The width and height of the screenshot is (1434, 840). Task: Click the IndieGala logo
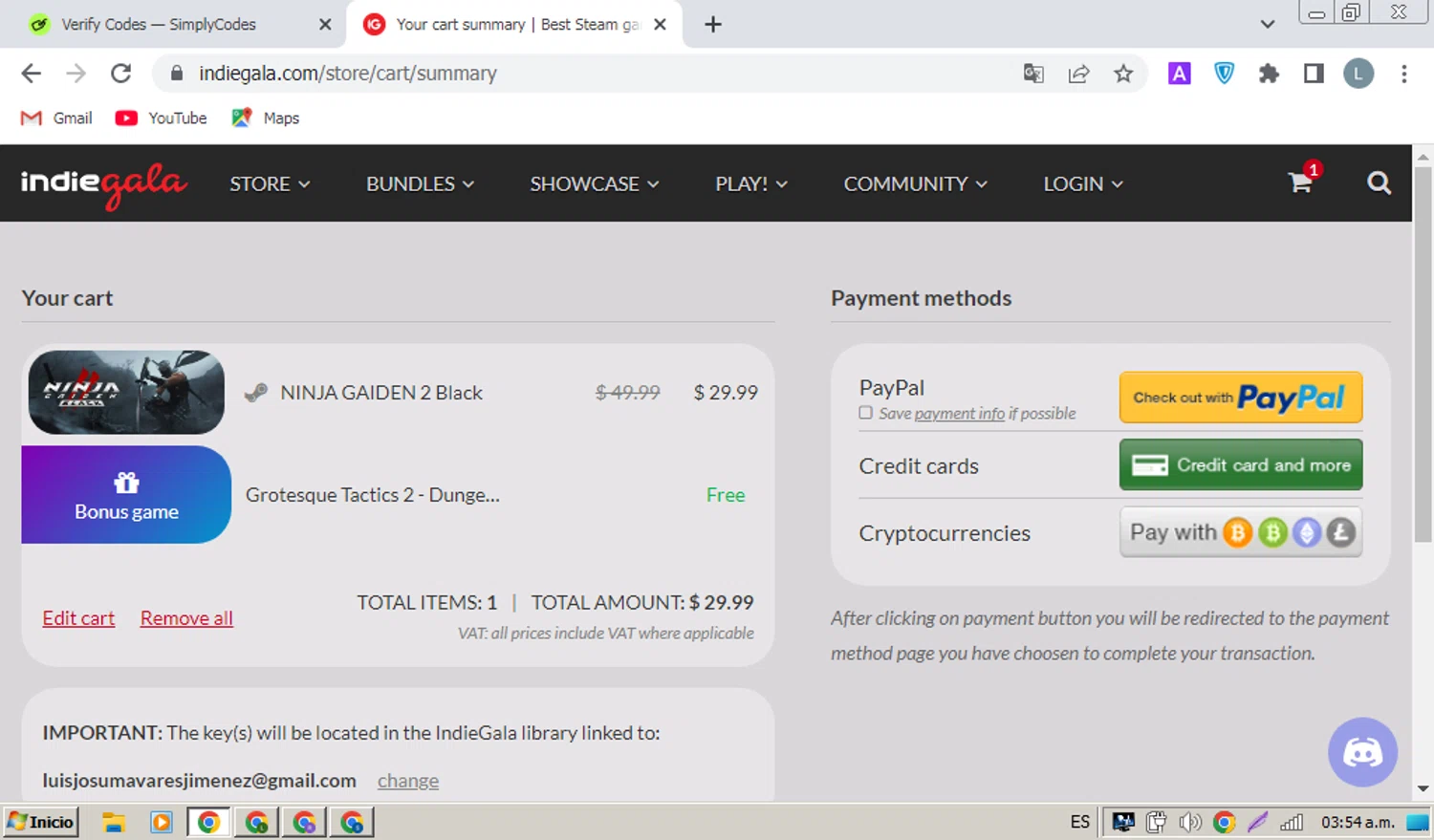(x=103, y=183)
